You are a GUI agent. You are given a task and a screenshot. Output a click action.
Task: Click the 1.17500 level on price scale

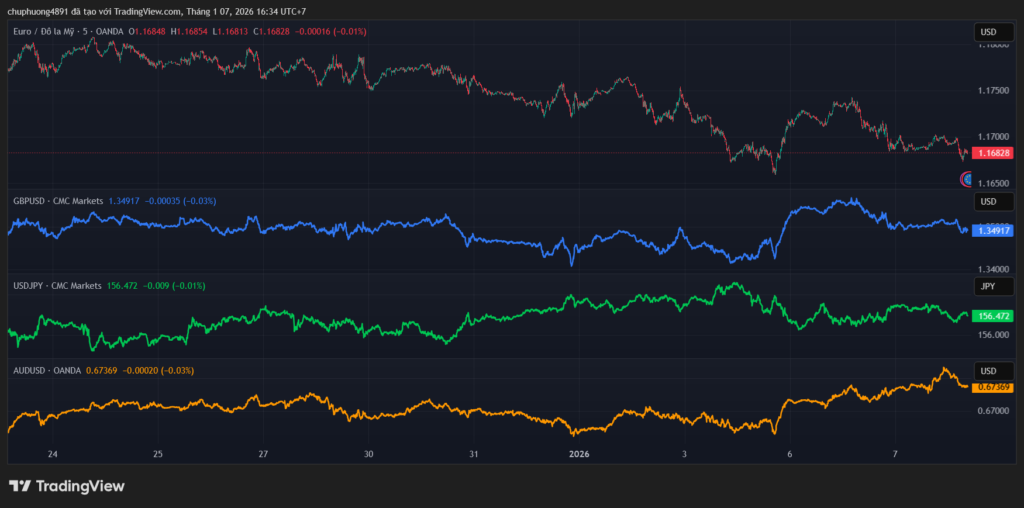[x=994, y=91]
